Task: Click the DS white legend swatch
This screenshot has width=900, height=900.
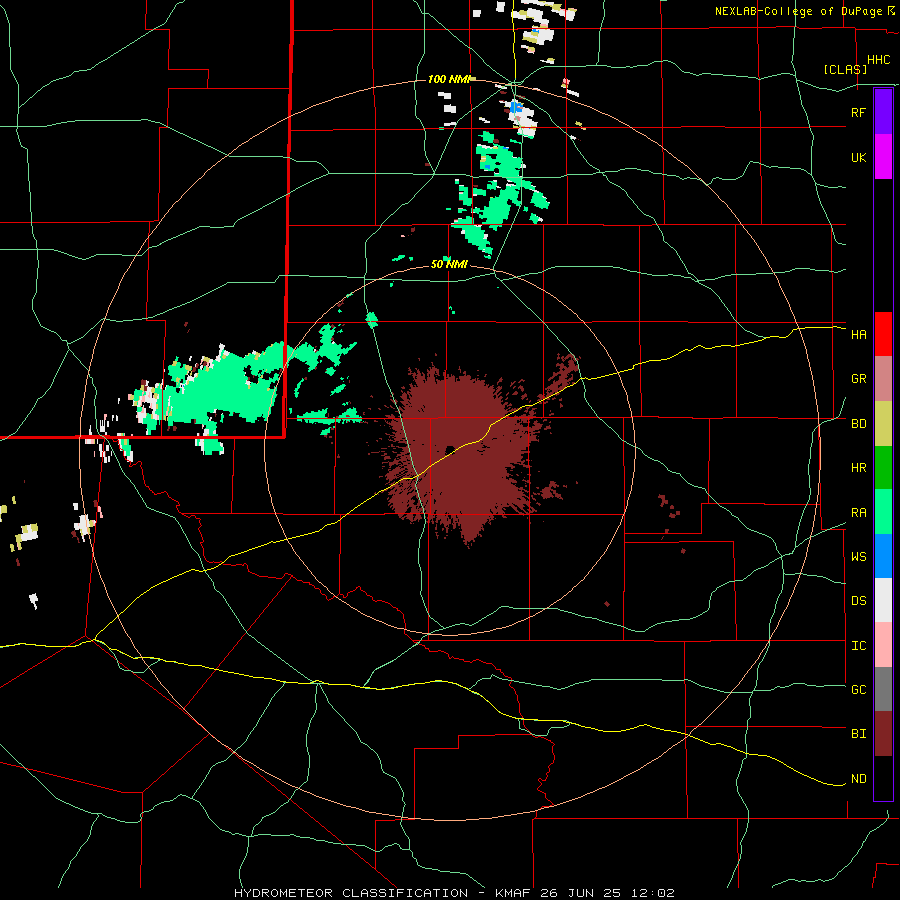Action: [883, 600]
